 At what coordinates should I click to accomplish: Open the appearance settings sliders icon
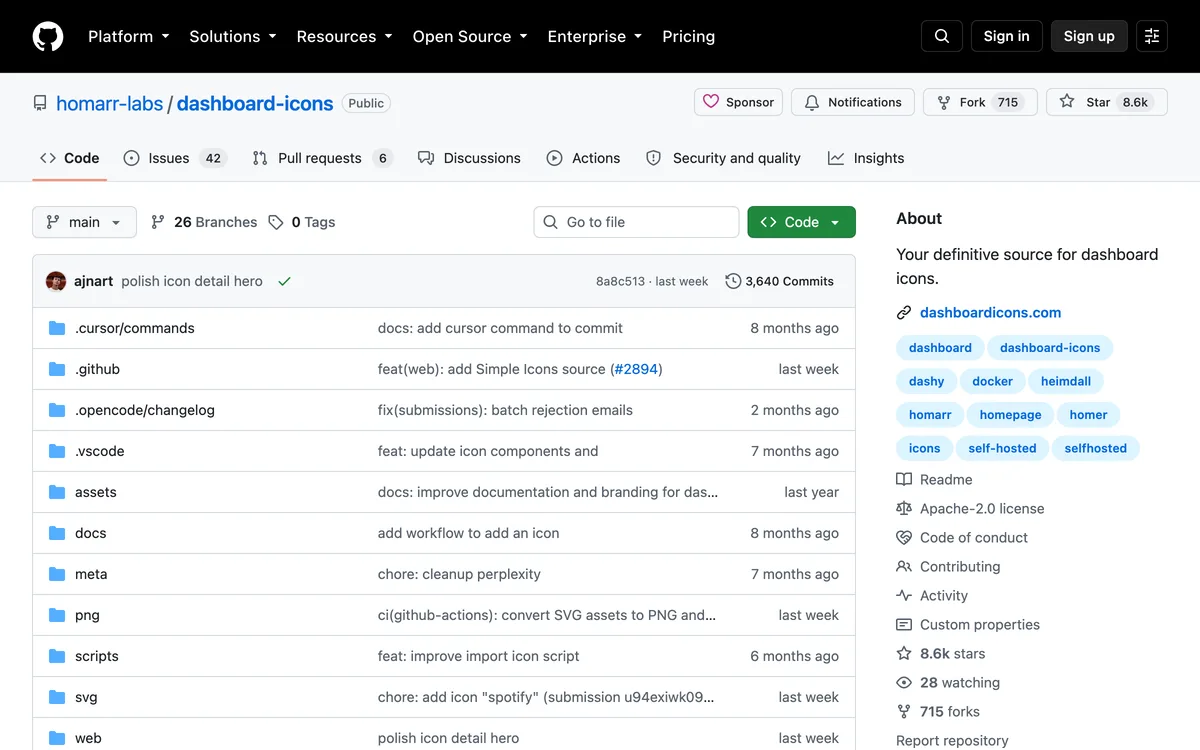pos(1152,36)
